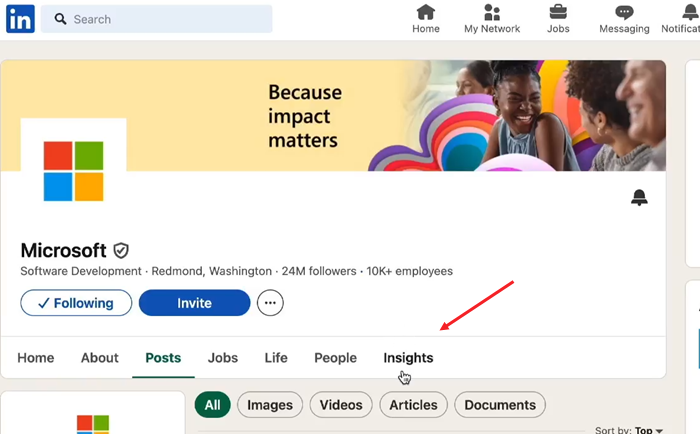
Task: Open the three-dot more options menu
Action: pos(270,303)
